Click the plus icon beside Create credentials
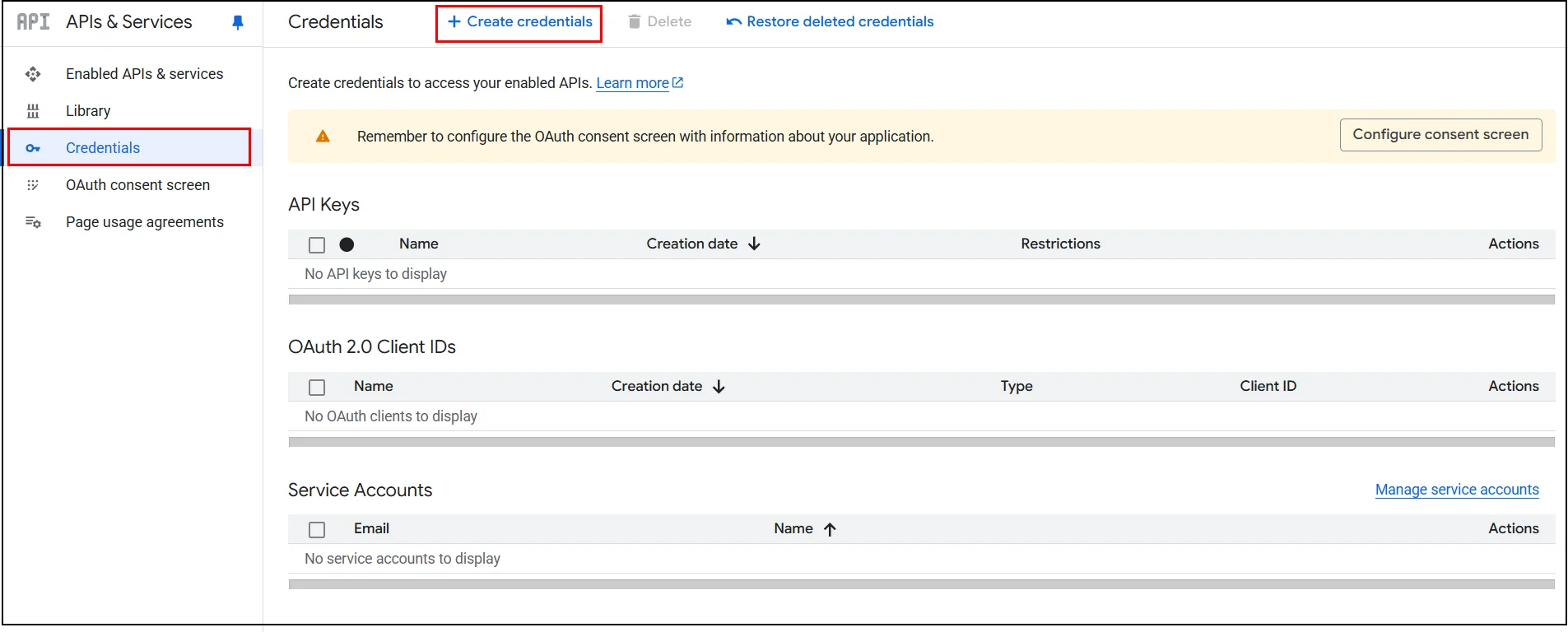Screen dimensions: 1568x632 click(x=454, y=21)
